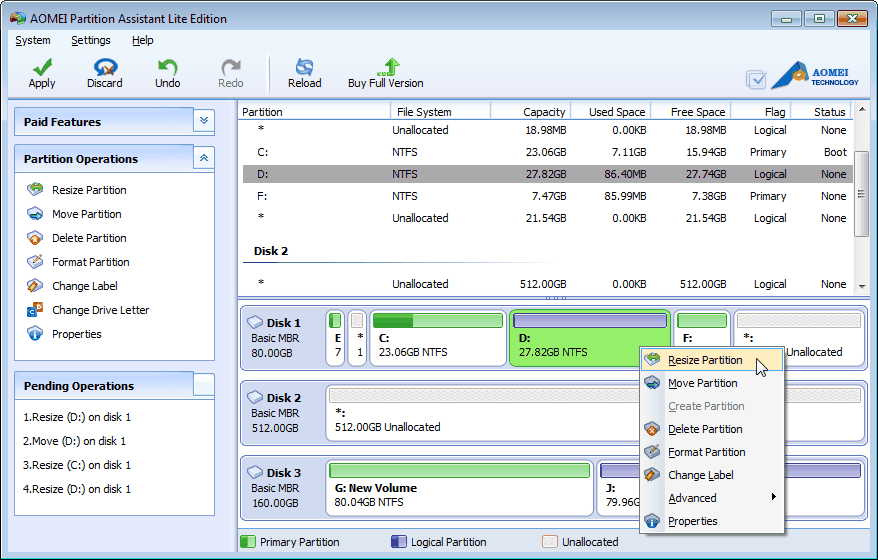This screenshot has width=878, height=560.
Task: Click C: partition usage bar on Disk 1
Action: (x=438, y=320)
